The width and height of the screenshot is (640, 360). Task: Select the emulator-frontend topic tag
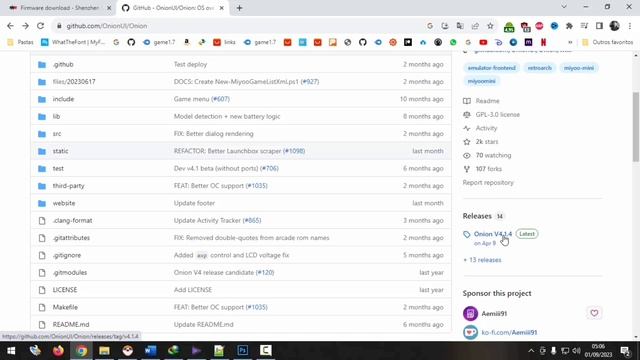491,68
